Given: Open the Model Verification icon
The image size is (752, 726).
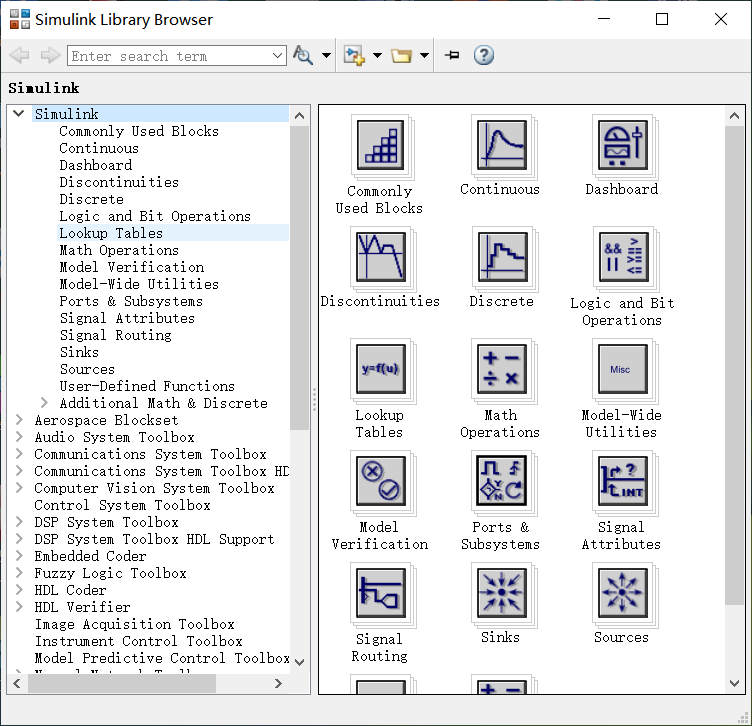Looking at the screenshot, I should point(380,482).
